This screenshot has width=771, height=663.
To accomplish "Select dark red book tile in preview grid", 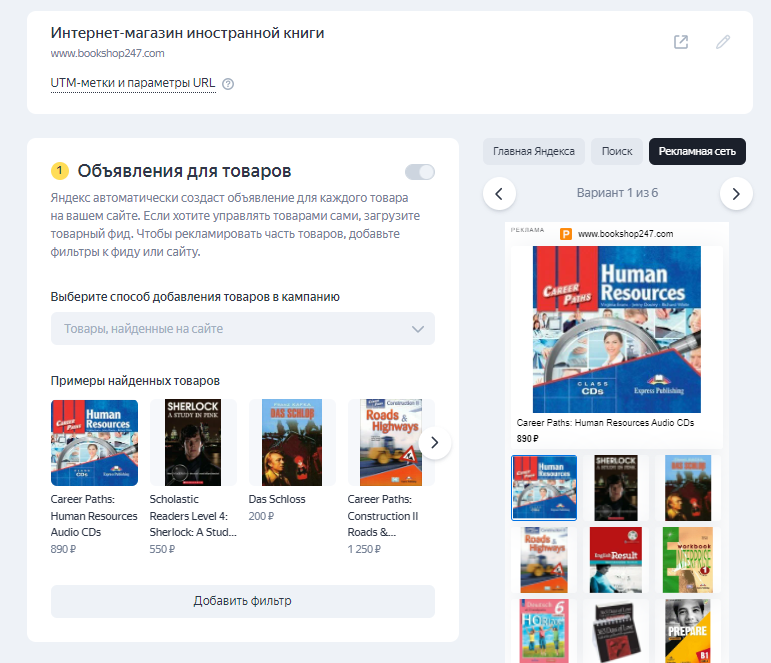I will coord(616,631).
